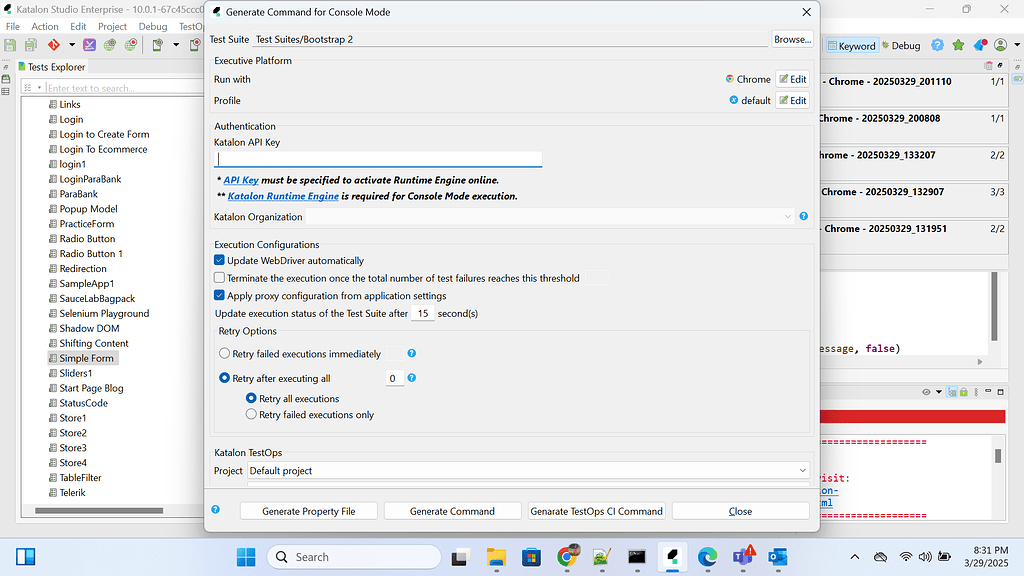Open the user account profile icon

pos(1000,45)
